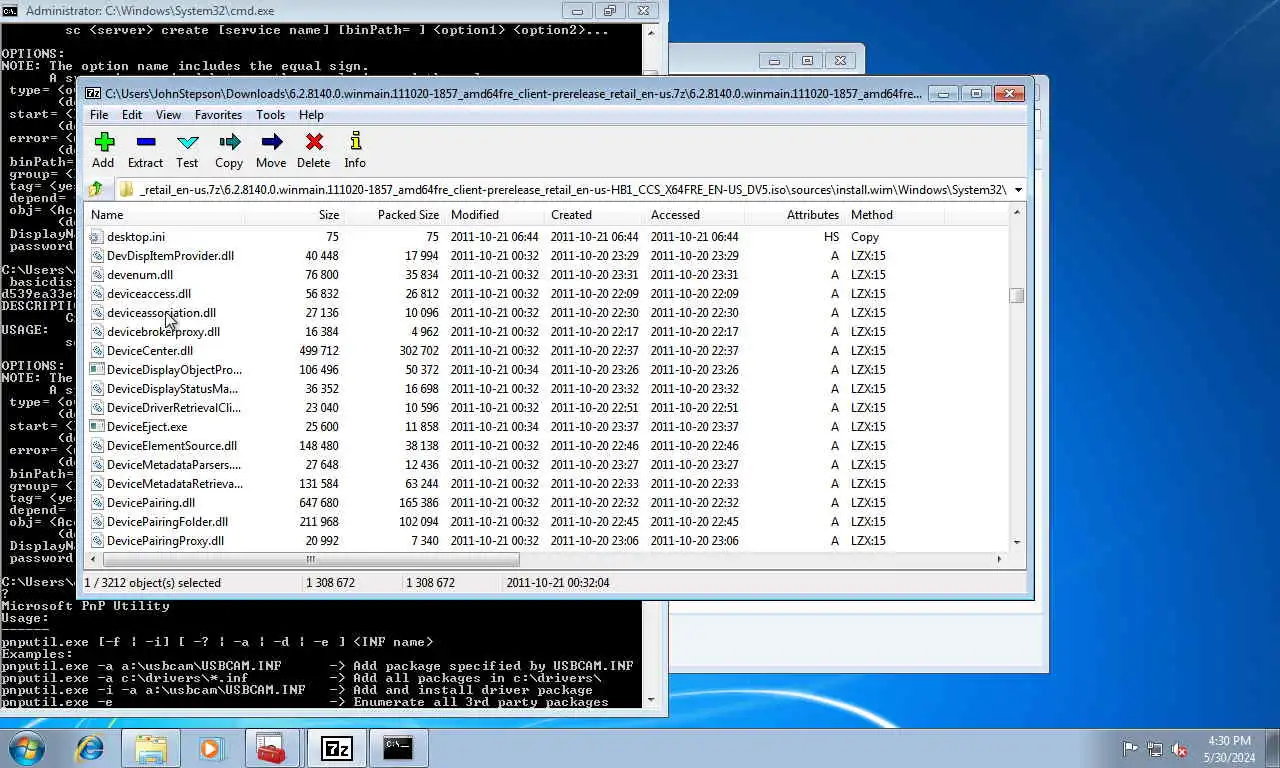Viewport: 1280px width, 768px height.
Task: Select DevDispItemProvider.dll row
Action: pyautogui.click(x=548, y=256)
